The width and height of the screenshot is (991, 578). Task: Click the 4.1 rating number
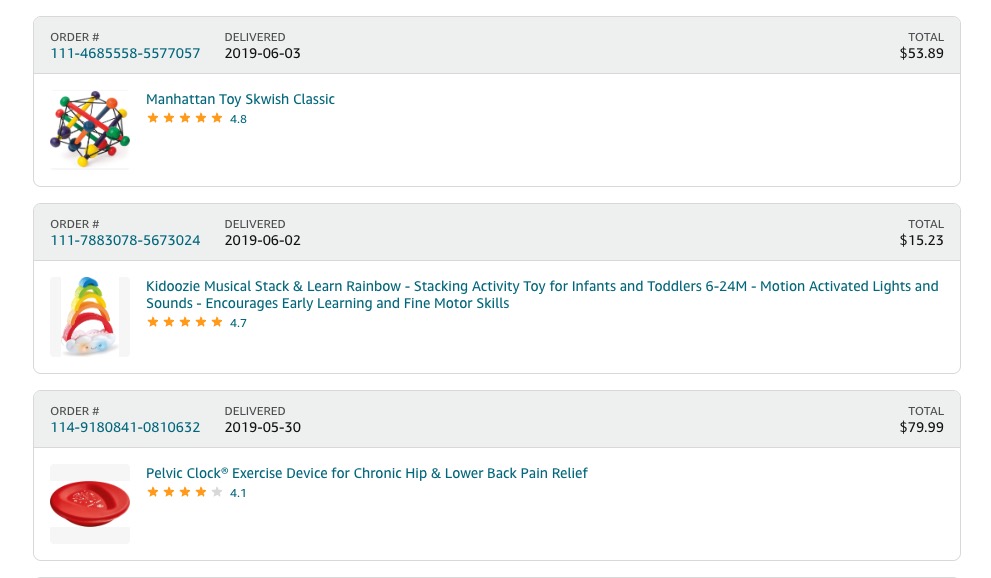238,493
